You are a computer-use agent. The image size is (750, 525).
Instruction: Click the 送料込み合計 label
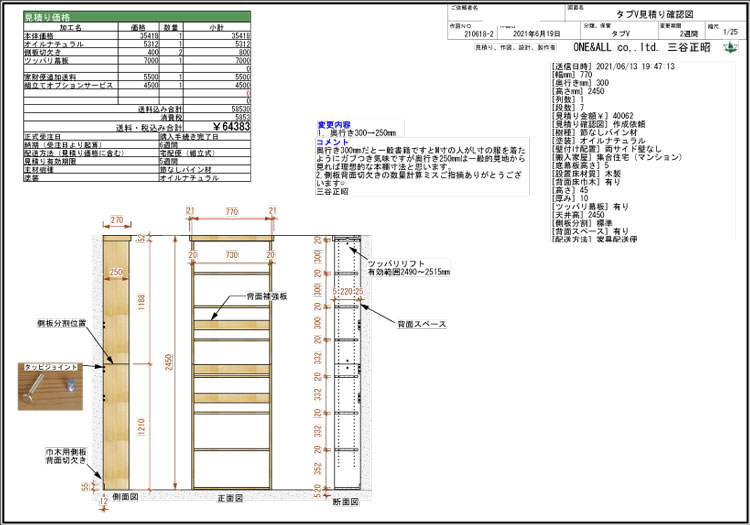coord(160,109)
